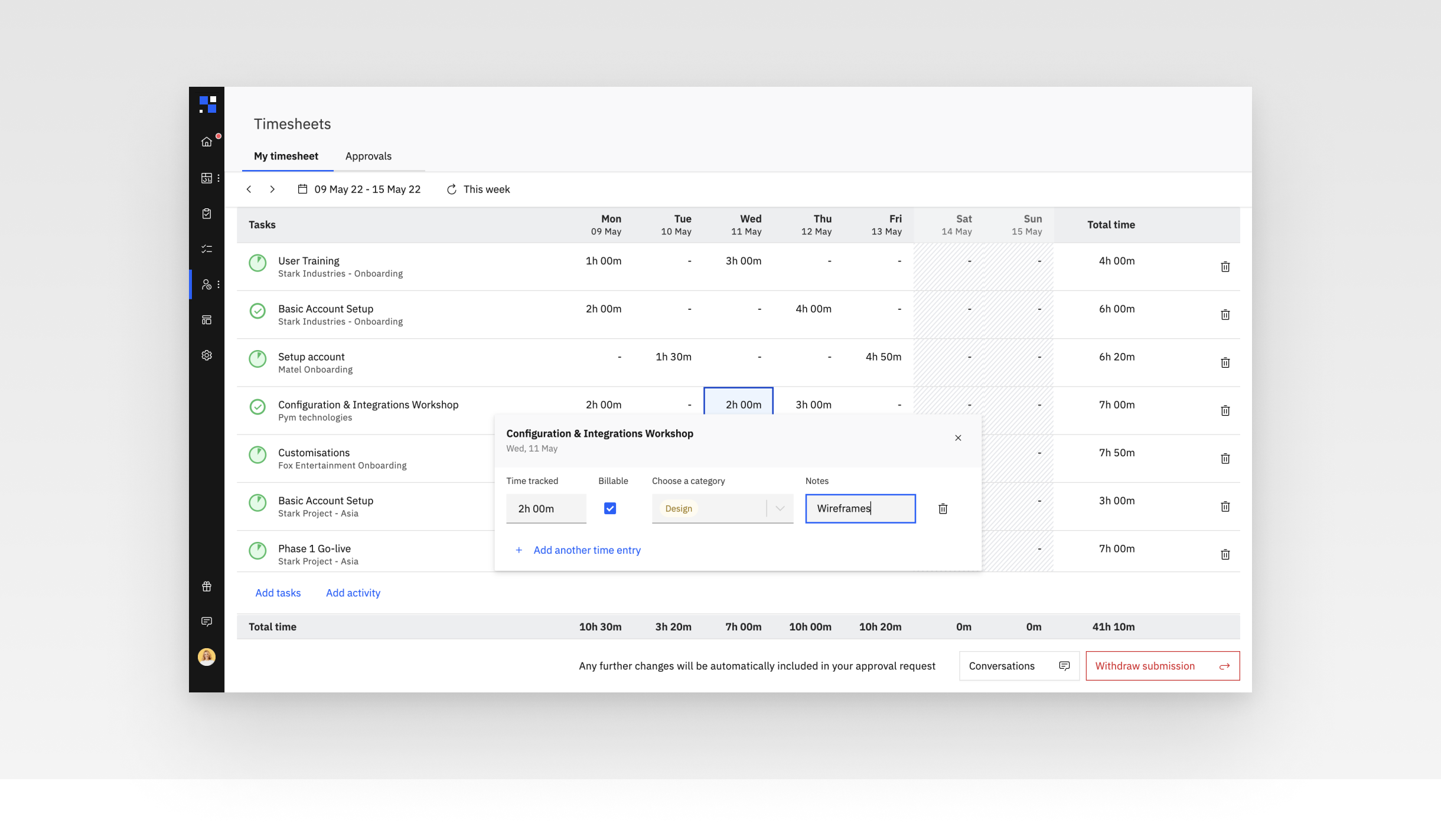Open chat messages icon in sidebar
Image resolution: width=1441 pixels, height=840 pixels.
206,622
